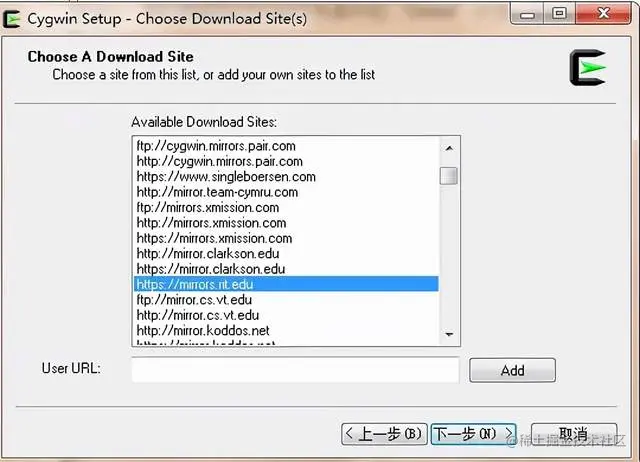Image resolution: width=640 pixels, height=462 pixels.
Task: Continue with 下一步 (N) button
Action: [473, 433]
